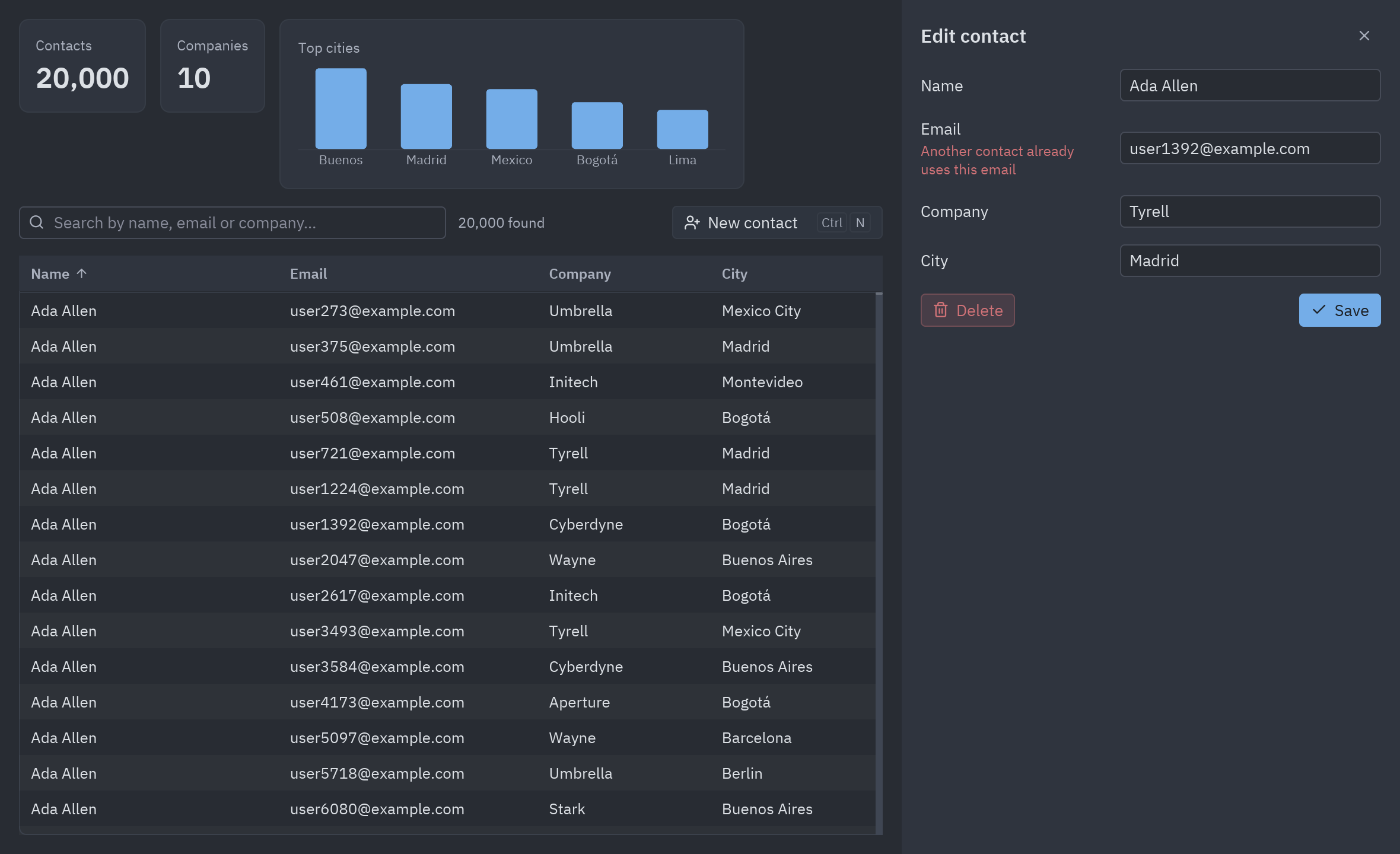
Task: Click the search magnifier icon
Action: click(37, 222)
